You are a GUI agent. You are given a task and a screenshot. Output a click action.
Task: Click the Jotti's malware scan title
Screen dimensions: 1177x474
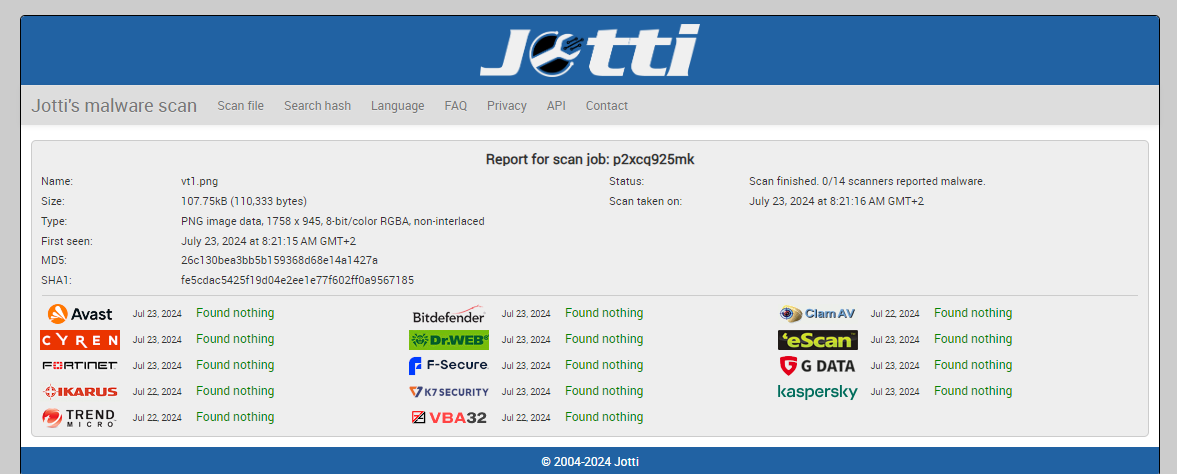(x=114, y=106)
